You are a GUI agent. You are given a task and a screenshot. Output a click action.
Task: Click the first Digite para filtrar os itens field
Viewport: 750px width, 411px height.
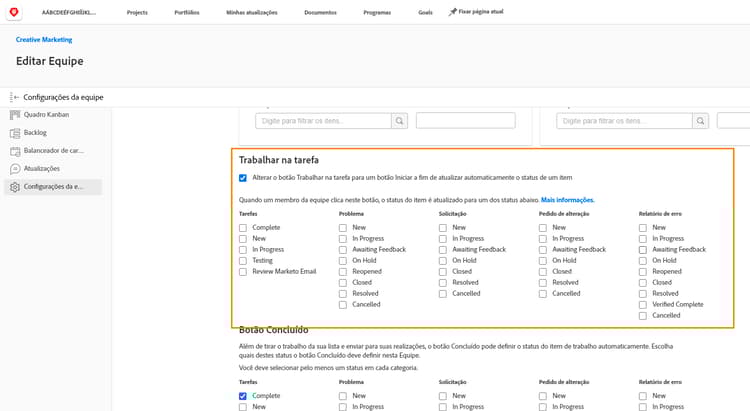323,121
